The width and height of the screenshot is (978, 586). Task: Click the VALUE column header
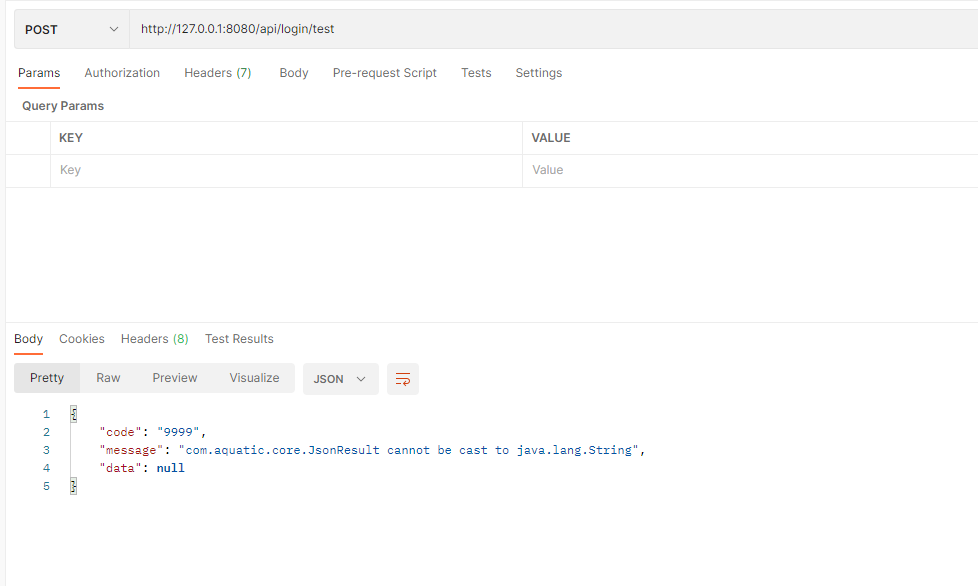click(x=551, y=138)
